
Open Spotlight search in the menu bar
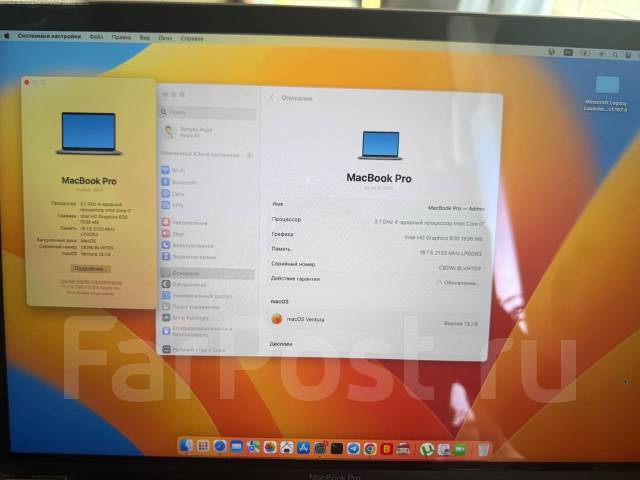[615, 54]
